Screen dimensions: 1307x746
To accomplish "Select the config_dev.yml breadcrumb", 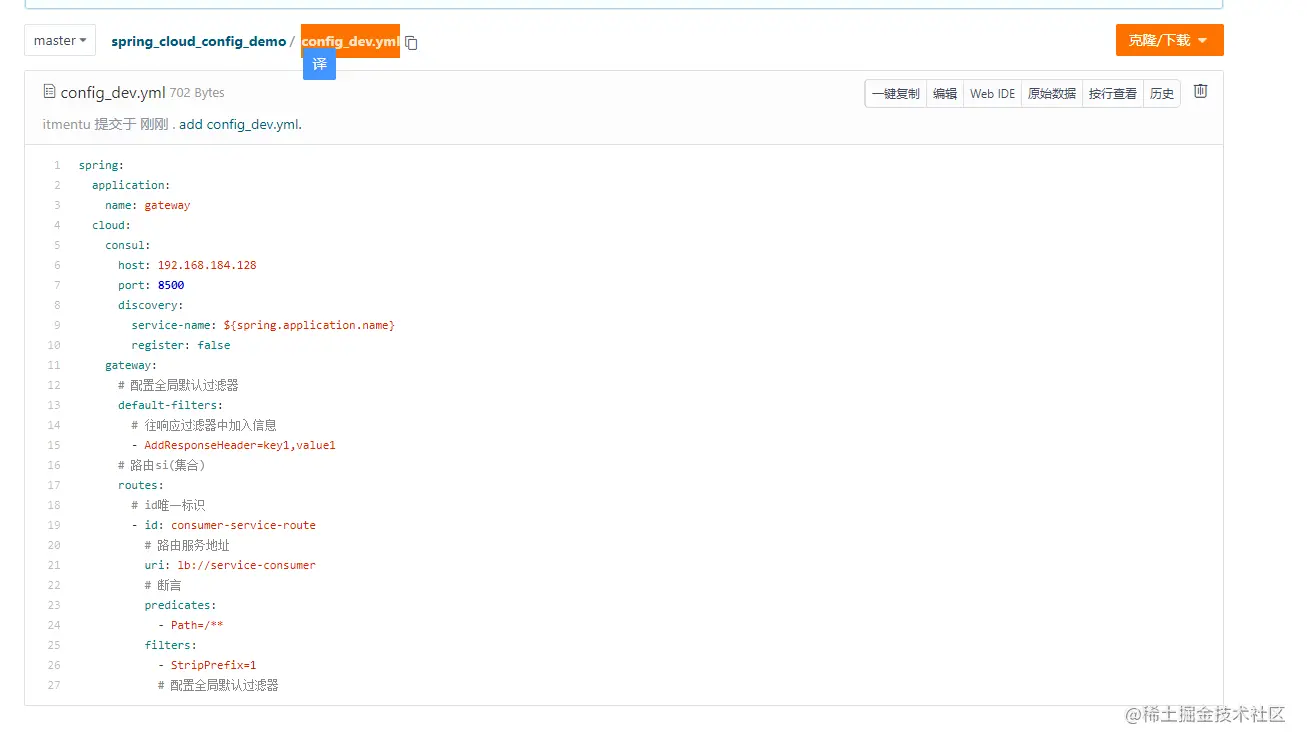I will coord(350,41).
